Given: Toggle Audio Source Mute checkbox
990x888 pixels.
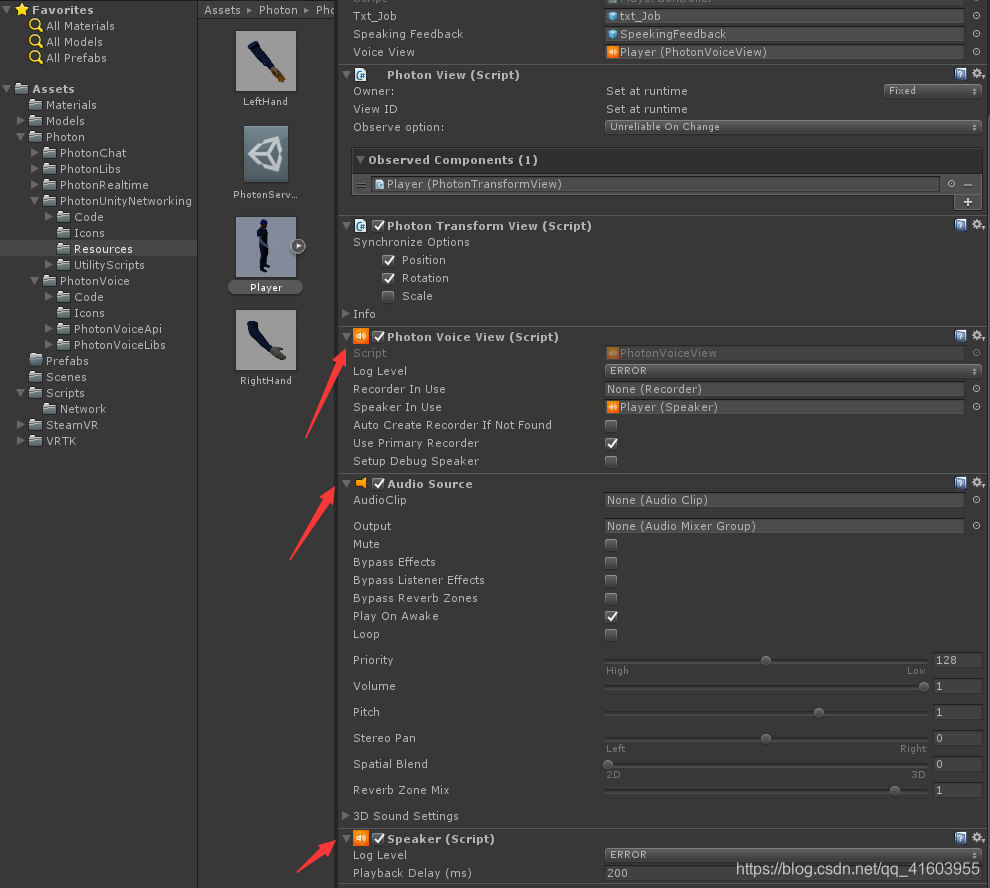Looking at the screenshot, I should (x=611, y=544).
